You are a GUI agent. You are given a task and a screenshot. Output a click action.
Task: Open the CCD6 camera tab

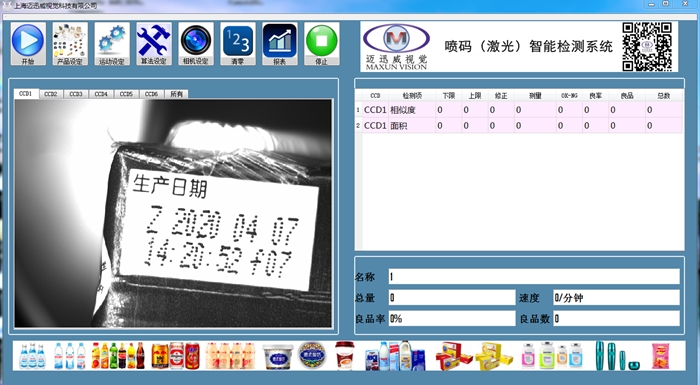click(151, 94)
